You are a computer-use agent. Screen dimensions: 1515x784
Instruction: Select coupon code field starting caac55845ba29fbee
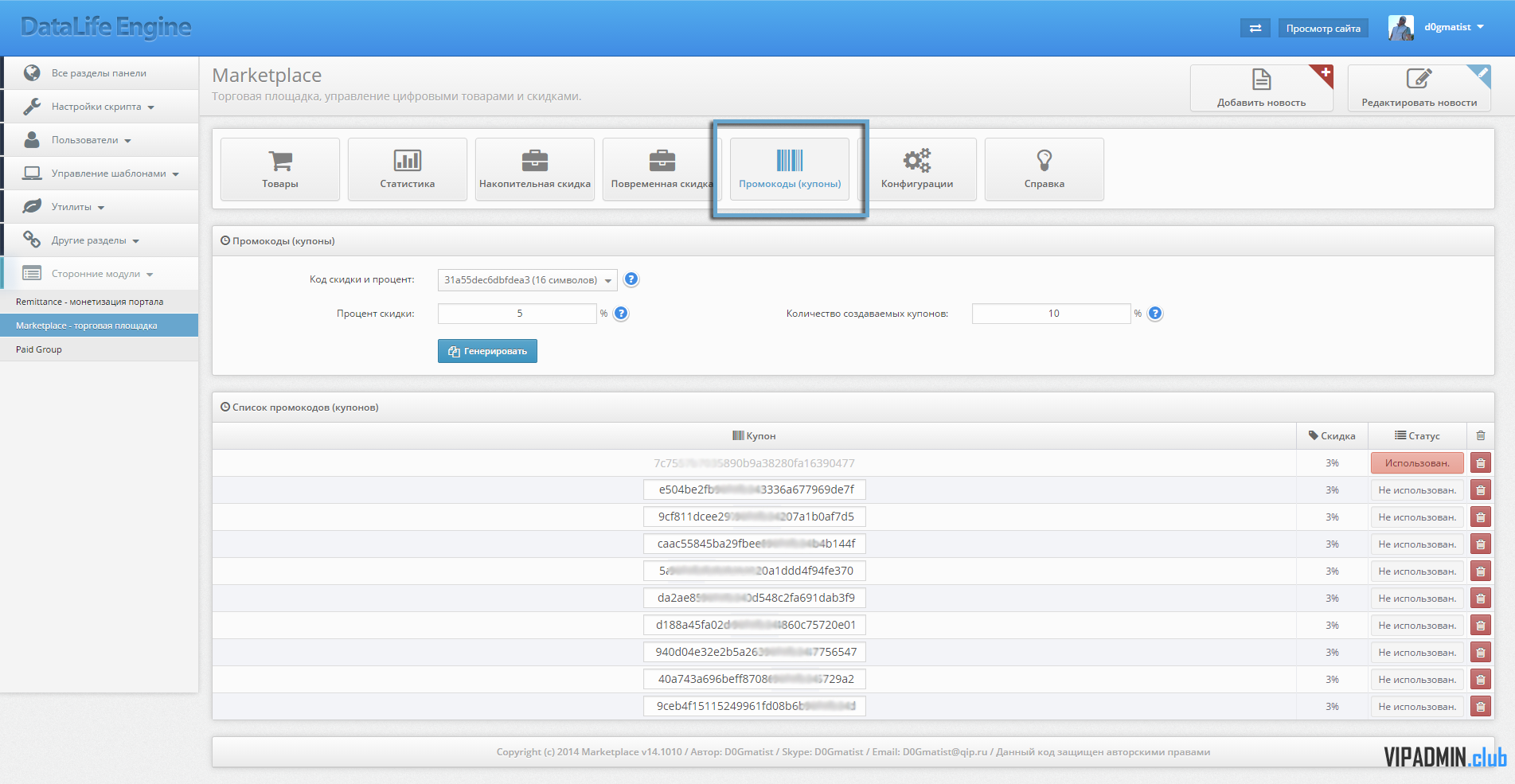pyautogui.click(x=755, y=544)
